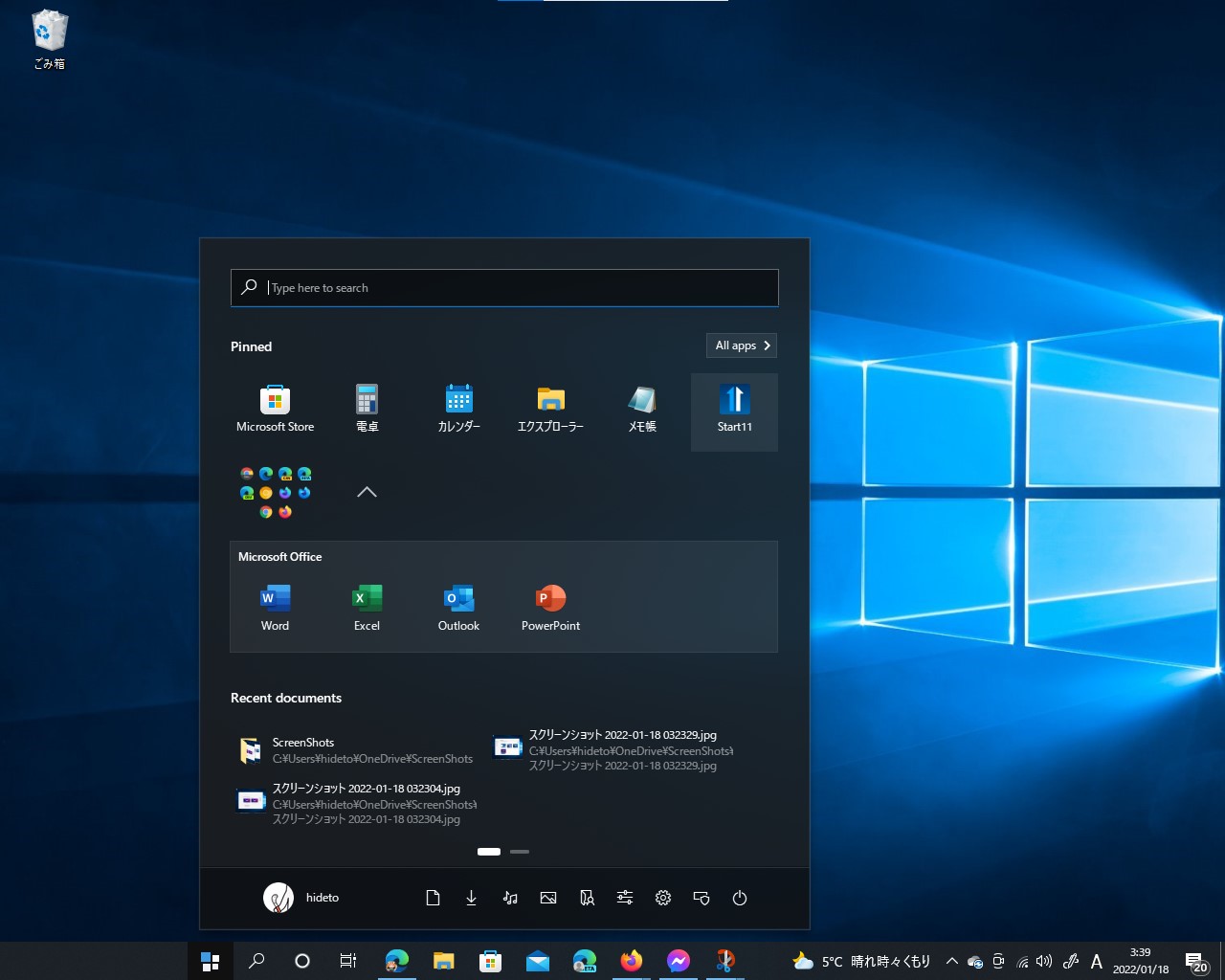Open the notification center with 20 badge
Screen dimensions: 1225x980
click(1195, 961)
